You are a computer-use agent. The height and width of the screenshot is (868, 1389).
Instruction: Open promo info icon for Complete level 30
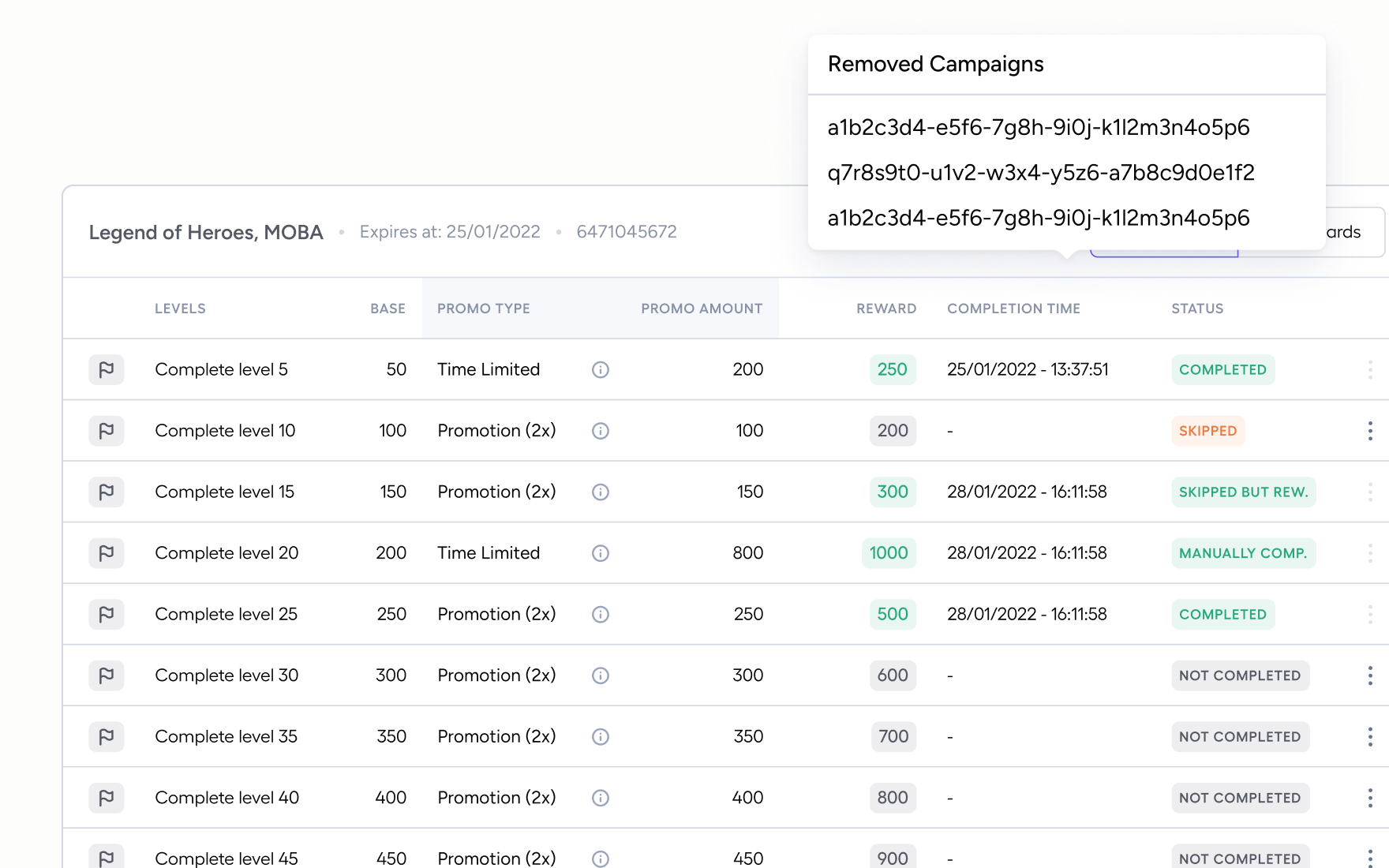coord(601,675)
